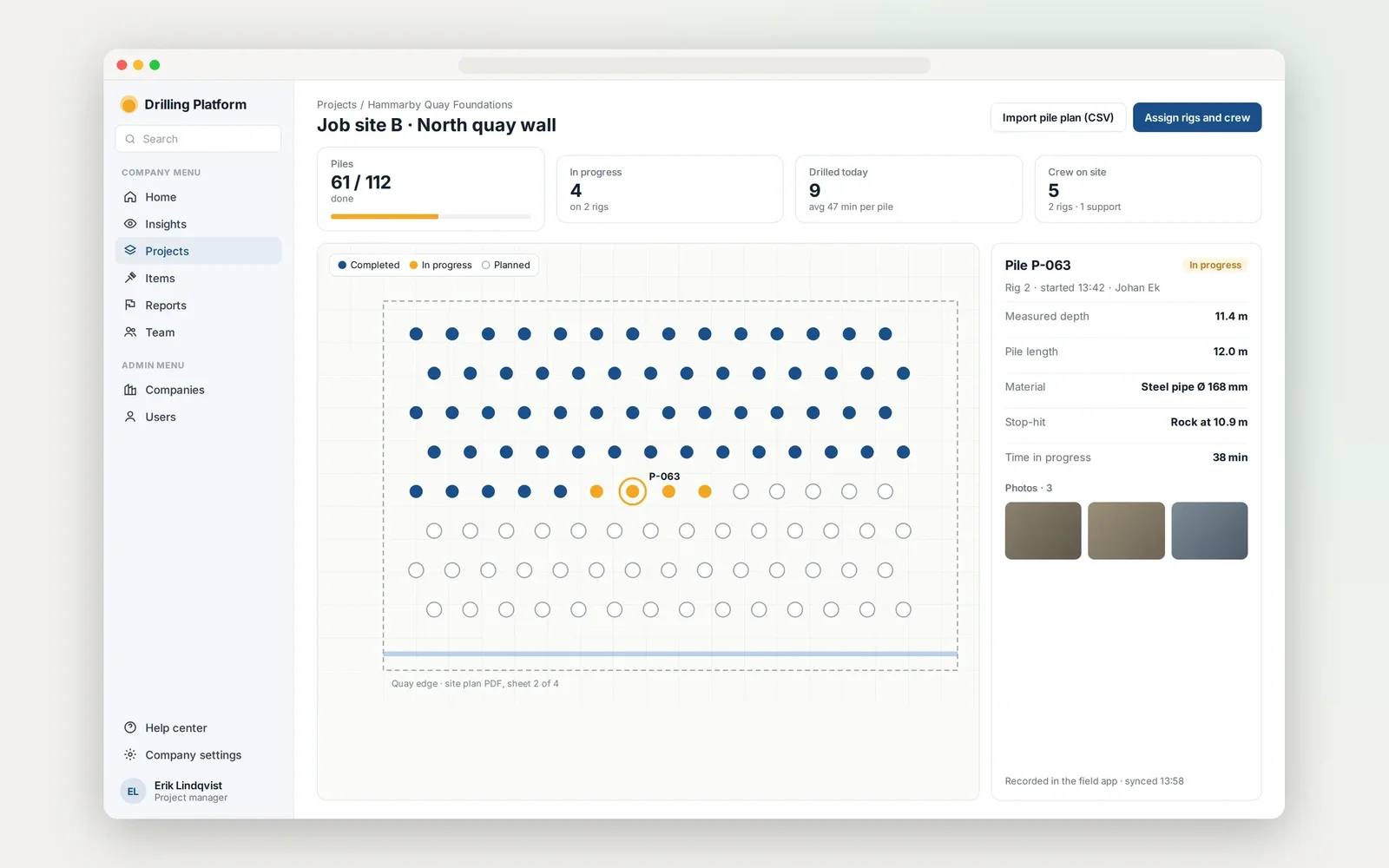Click Import pile plan (CSV) button
This screenshot has width=1389, height=868.
coord(1058,117)
